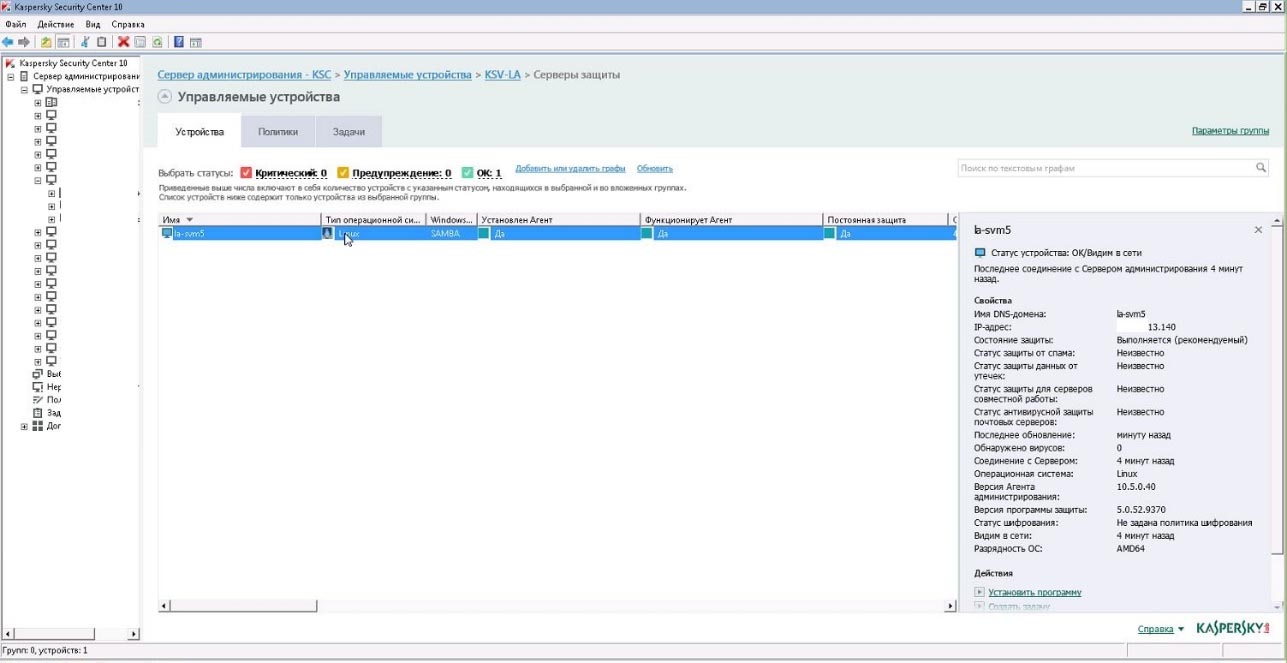Open the Вид menu
Image resolution: width=1287 pixels, height=663 pixels.
(x=93, y=24)
